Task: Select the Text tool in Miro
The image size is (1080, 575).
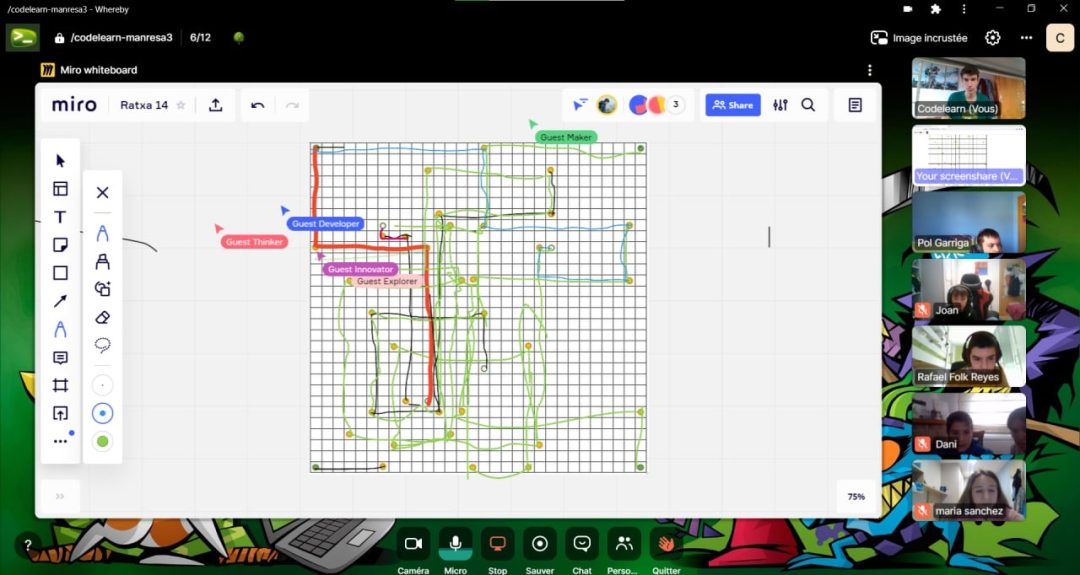Action: 61,217
